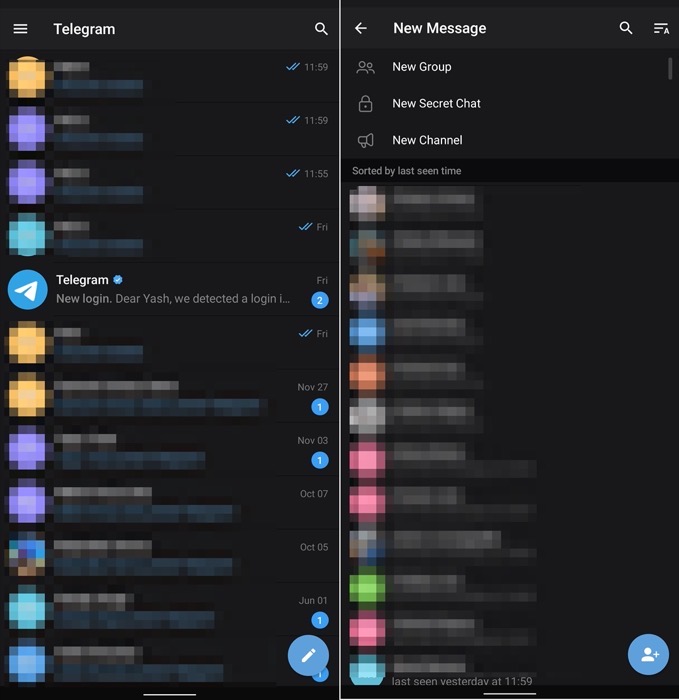Click the unread badge on the Nov 27 chat
Viewport: 679px width, 700px height.
click(x=320, y=407)
